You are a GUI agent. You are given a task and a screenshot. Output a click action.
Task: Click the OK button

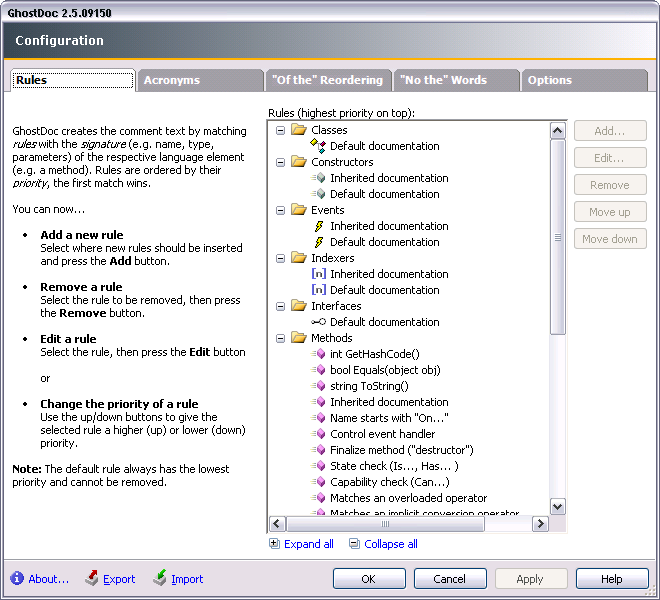[x=369, y=579]
